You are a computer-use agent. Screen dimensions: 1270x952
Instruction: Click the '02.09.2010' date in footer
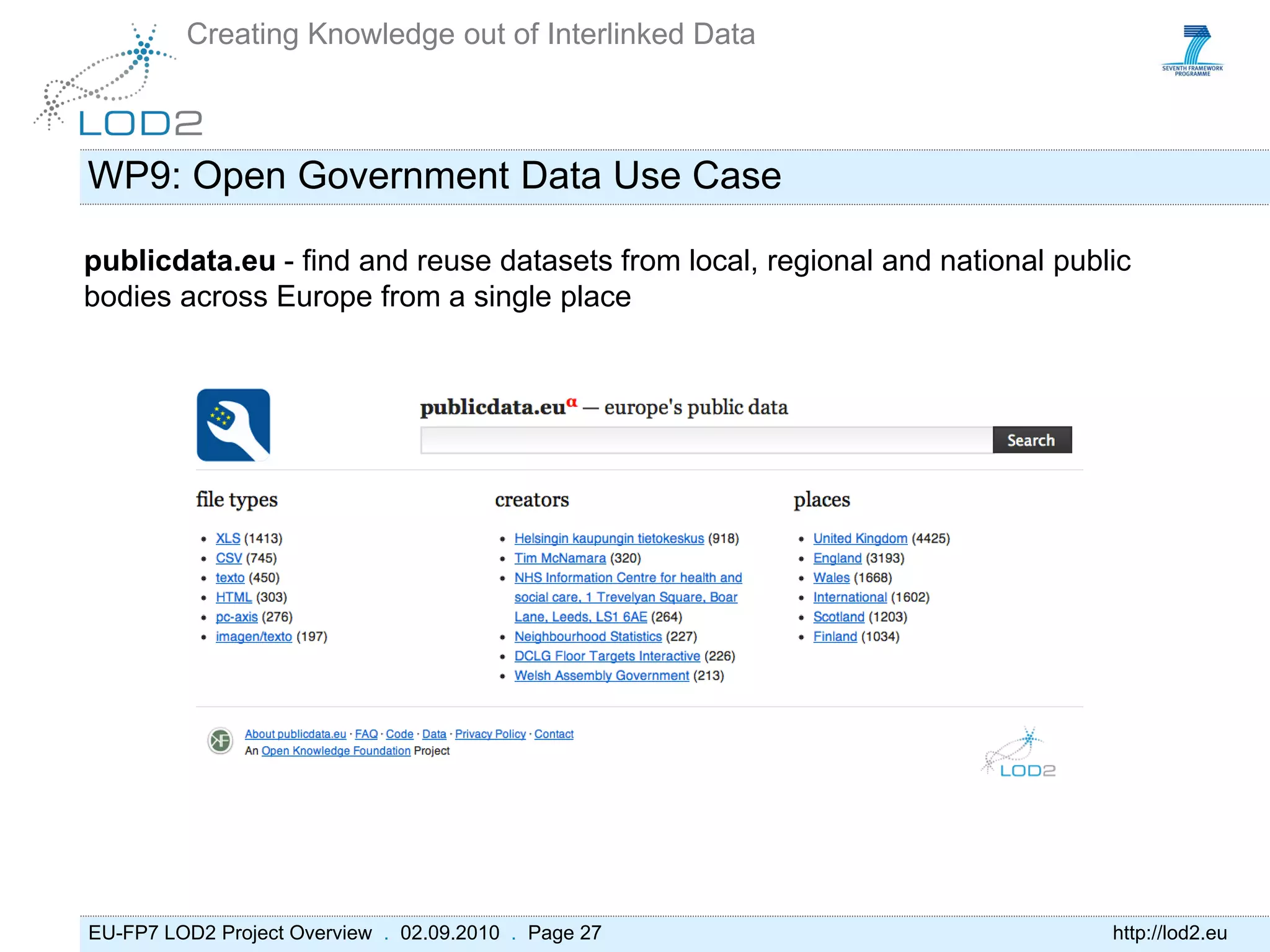(450, 933)
